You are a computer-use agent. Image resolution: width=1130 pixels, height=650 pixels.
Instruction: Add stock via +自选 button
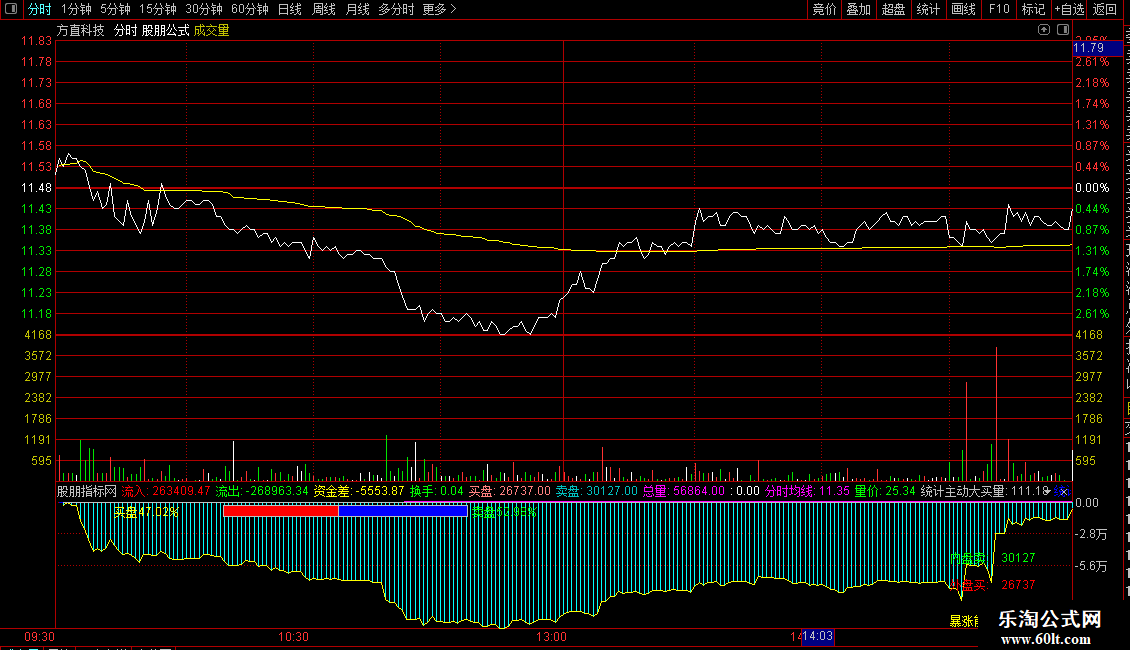tap(1069, 9)
